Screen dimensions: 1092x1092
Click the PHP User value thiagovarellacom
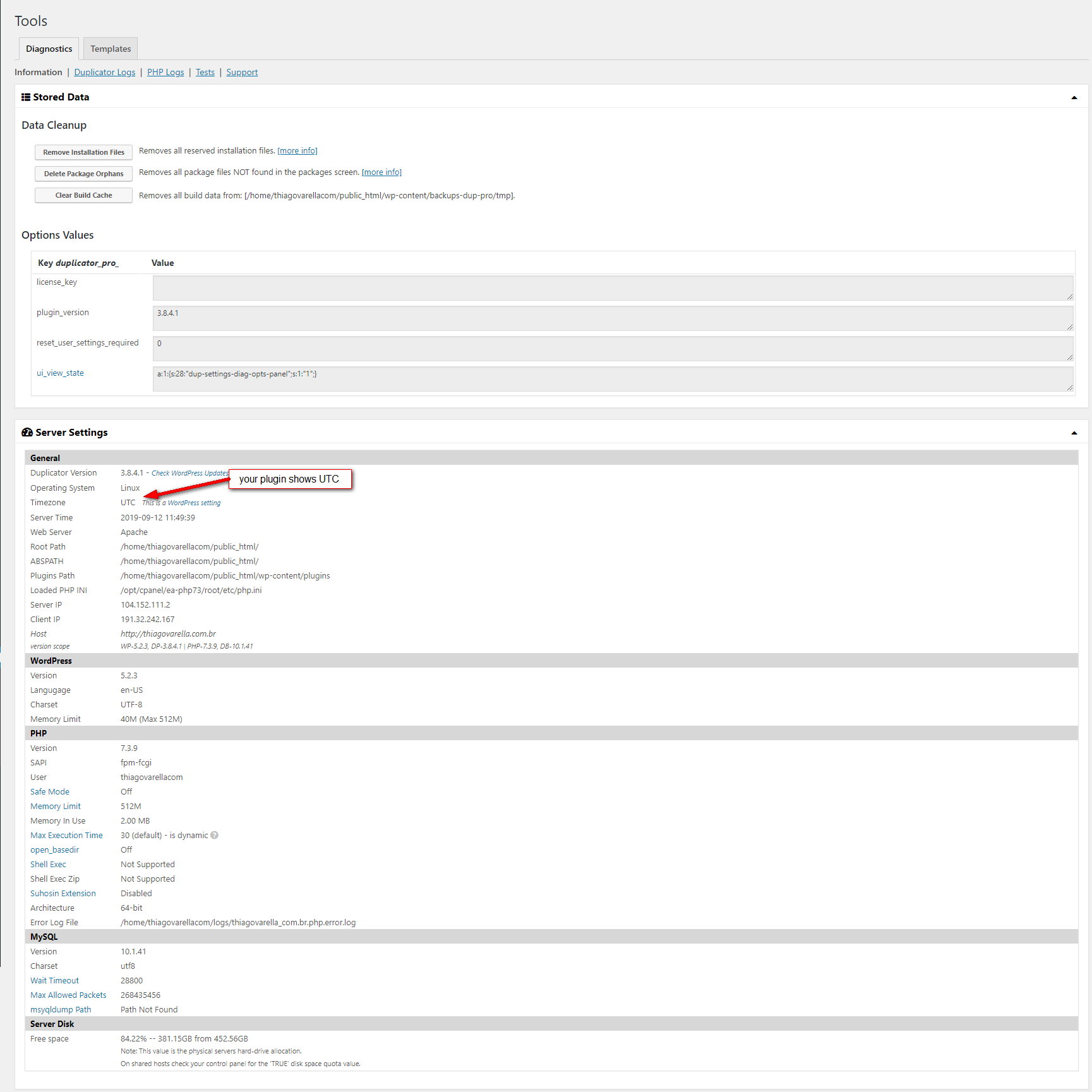click(152, 777)
